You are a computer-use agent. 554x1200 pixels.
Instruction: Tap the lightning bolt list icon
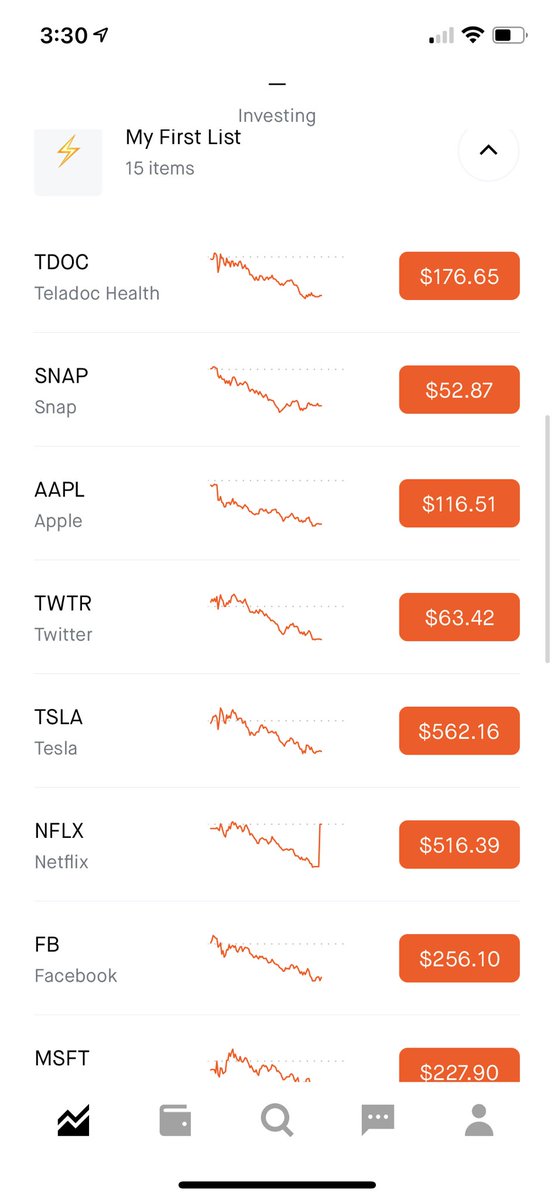click(68, 152)
